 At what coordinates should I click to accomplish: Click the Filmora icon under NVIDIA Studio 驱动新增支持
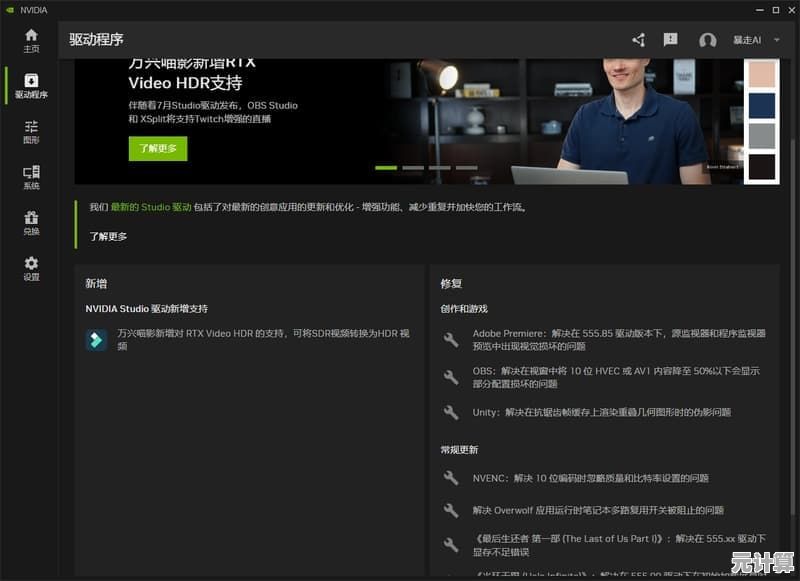tap(96, 340)
